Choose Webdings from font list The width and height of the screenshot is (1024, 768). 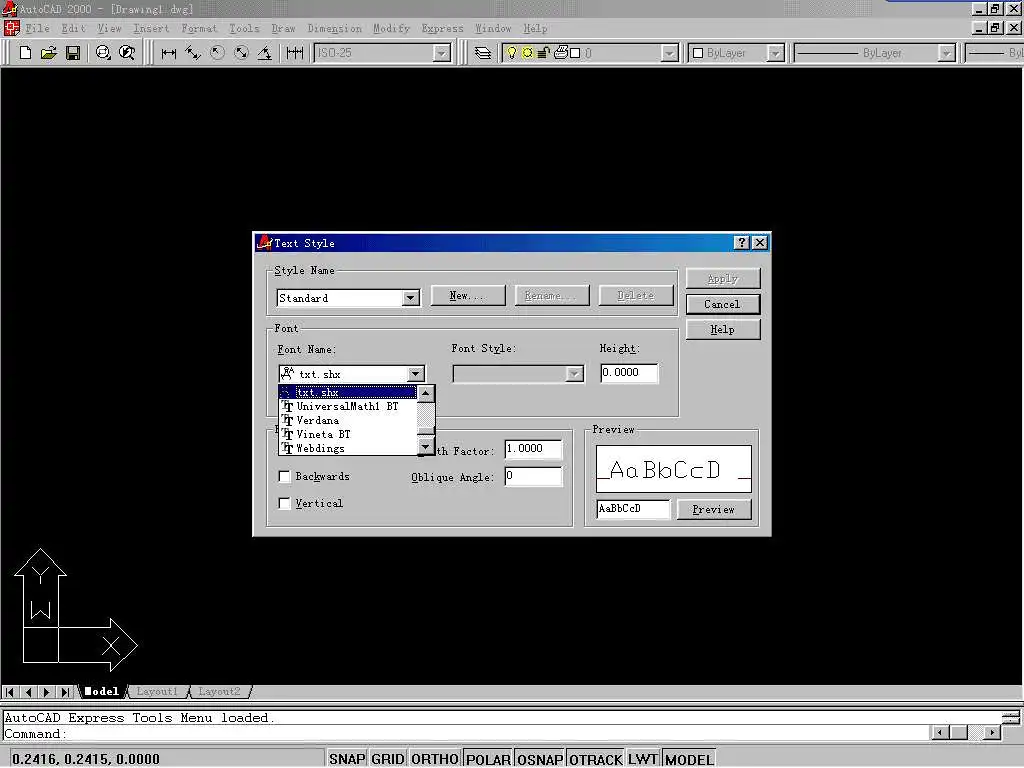coord(347,449)
